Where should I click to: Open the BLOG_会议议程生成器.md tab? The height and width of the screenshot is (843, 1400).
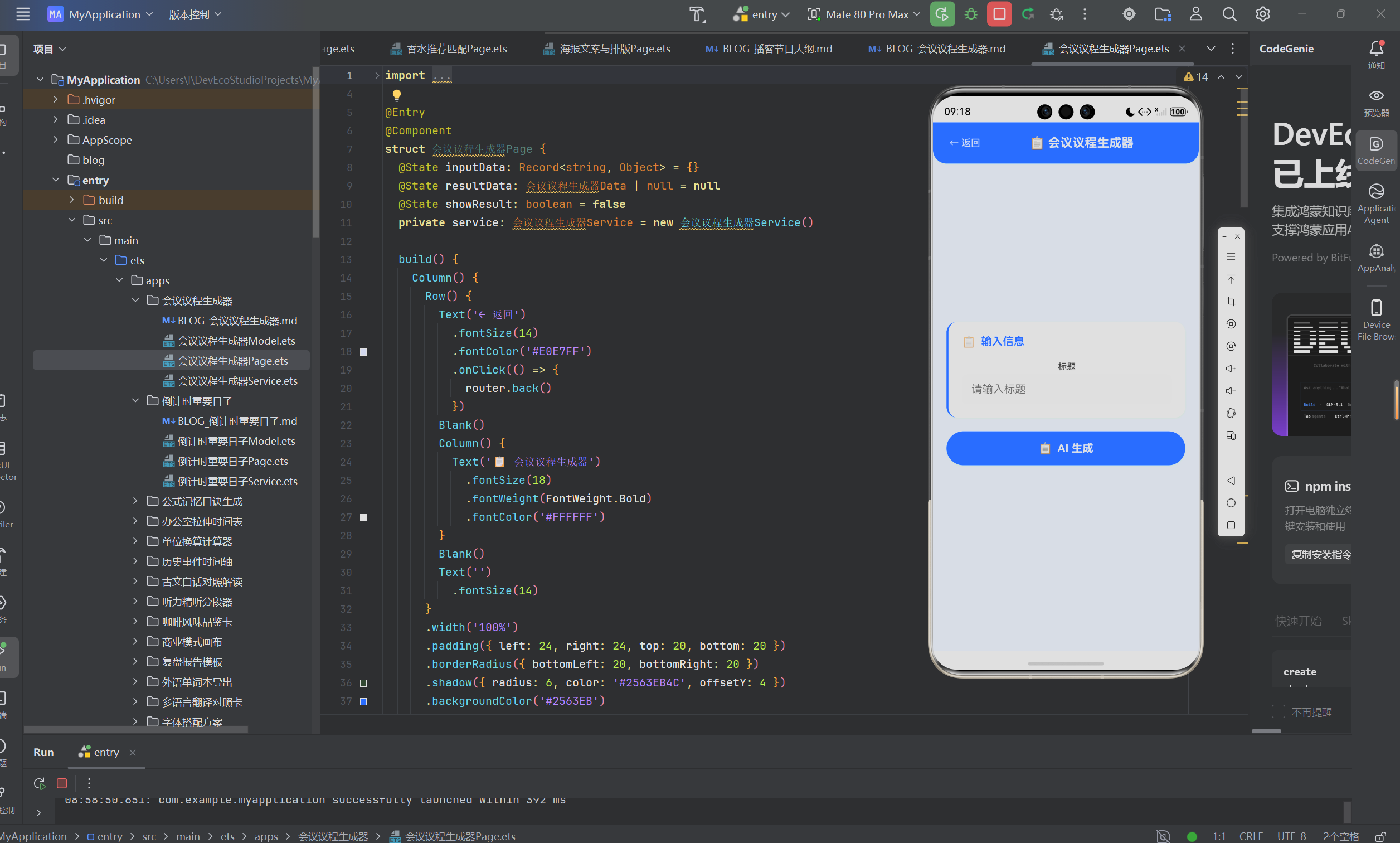pyautogui.click(x=937, y=49)
